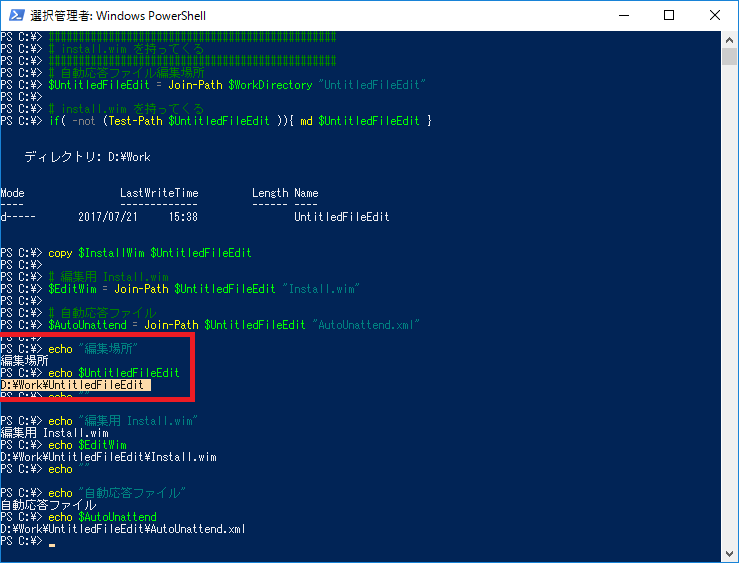The width and height of the screenshot is (739, 563).
Task: Click the 'LastWriteTime' column header
Action: click(x=159, y=193)
